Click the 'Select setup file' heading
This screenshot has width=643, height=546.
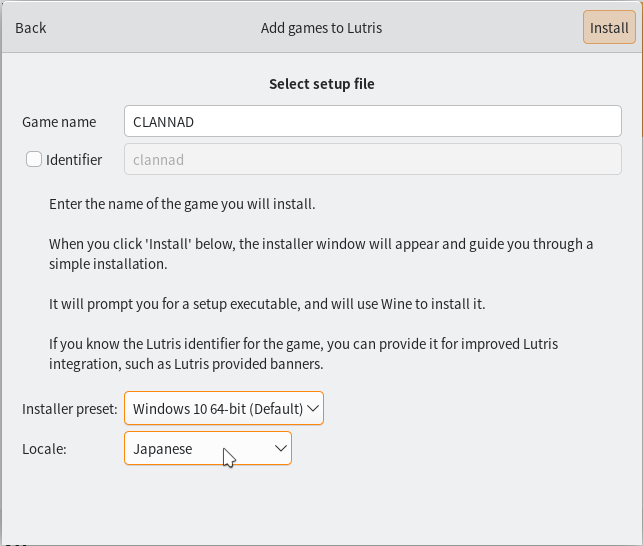321,84
